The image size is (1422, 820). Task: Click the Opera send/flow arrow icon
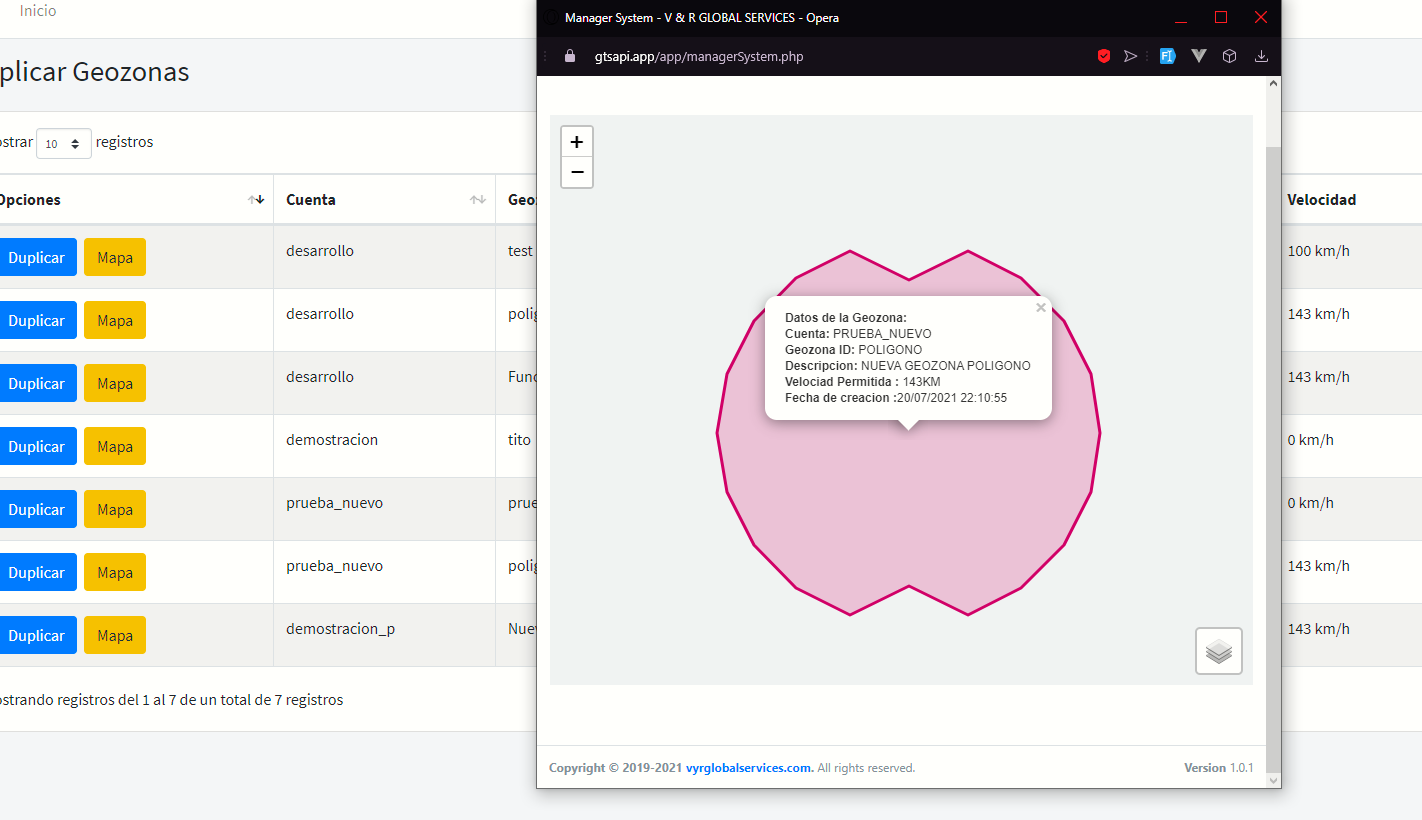point(1131,56)
